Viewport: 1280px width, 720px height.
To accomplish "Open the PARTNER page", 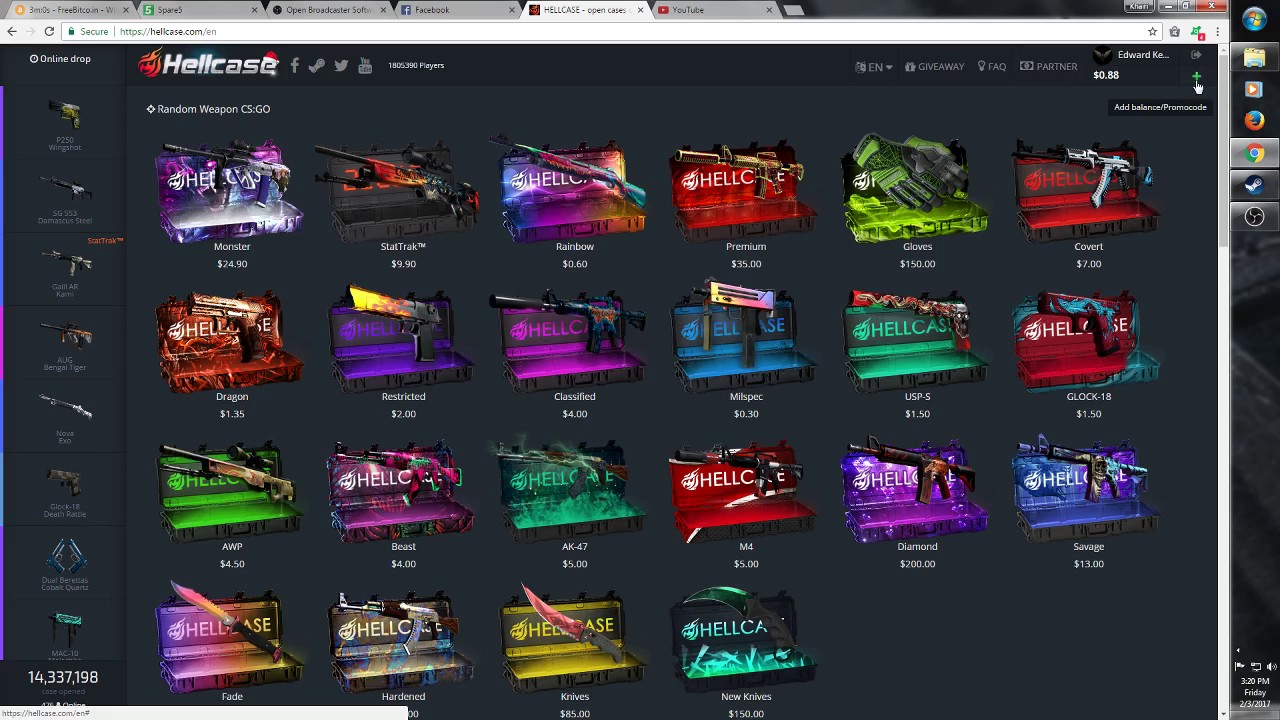I will [1048, 67].
